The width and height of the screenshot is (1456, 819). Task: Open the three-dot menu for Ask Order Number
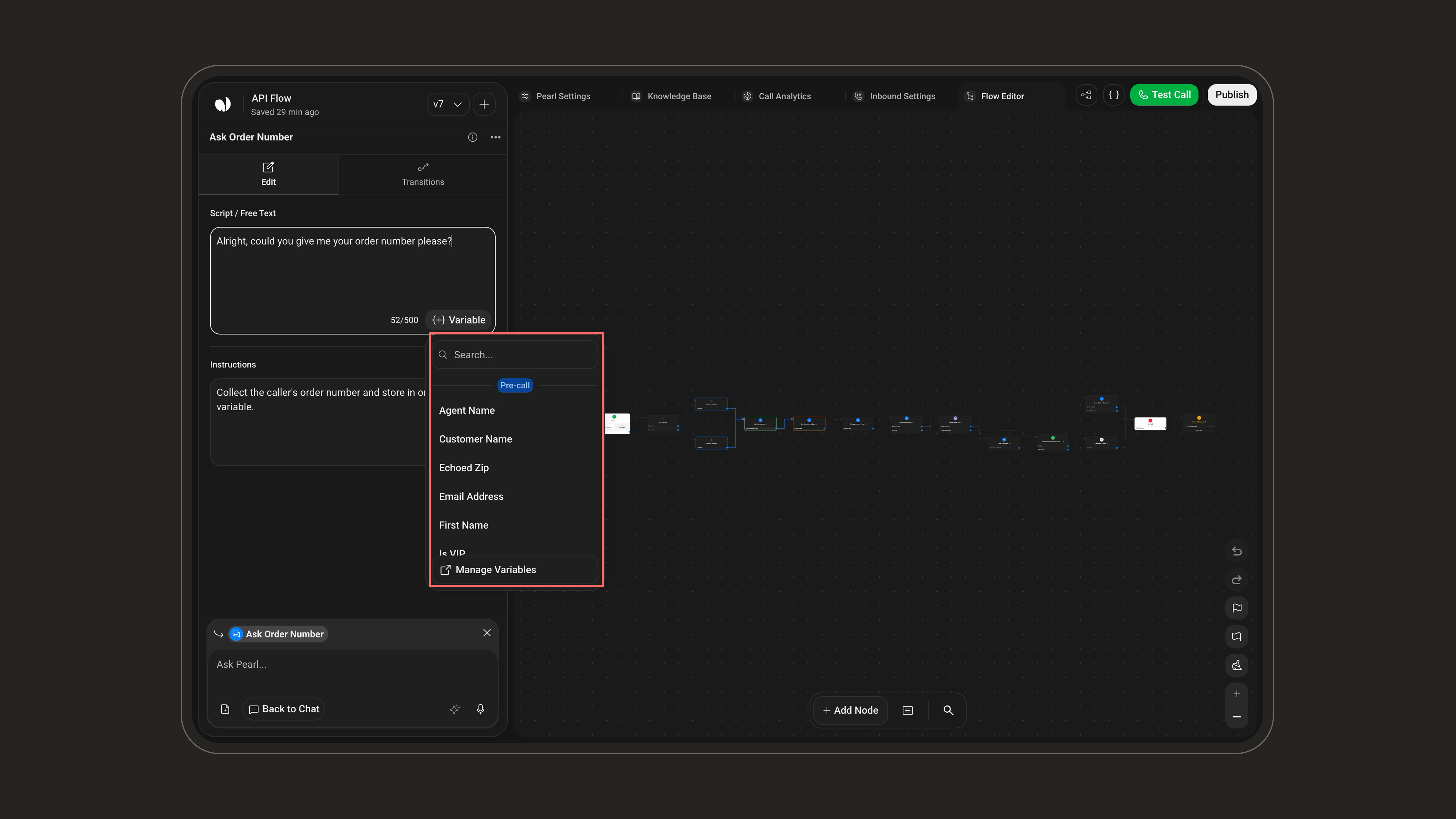[x=496, y=137]
